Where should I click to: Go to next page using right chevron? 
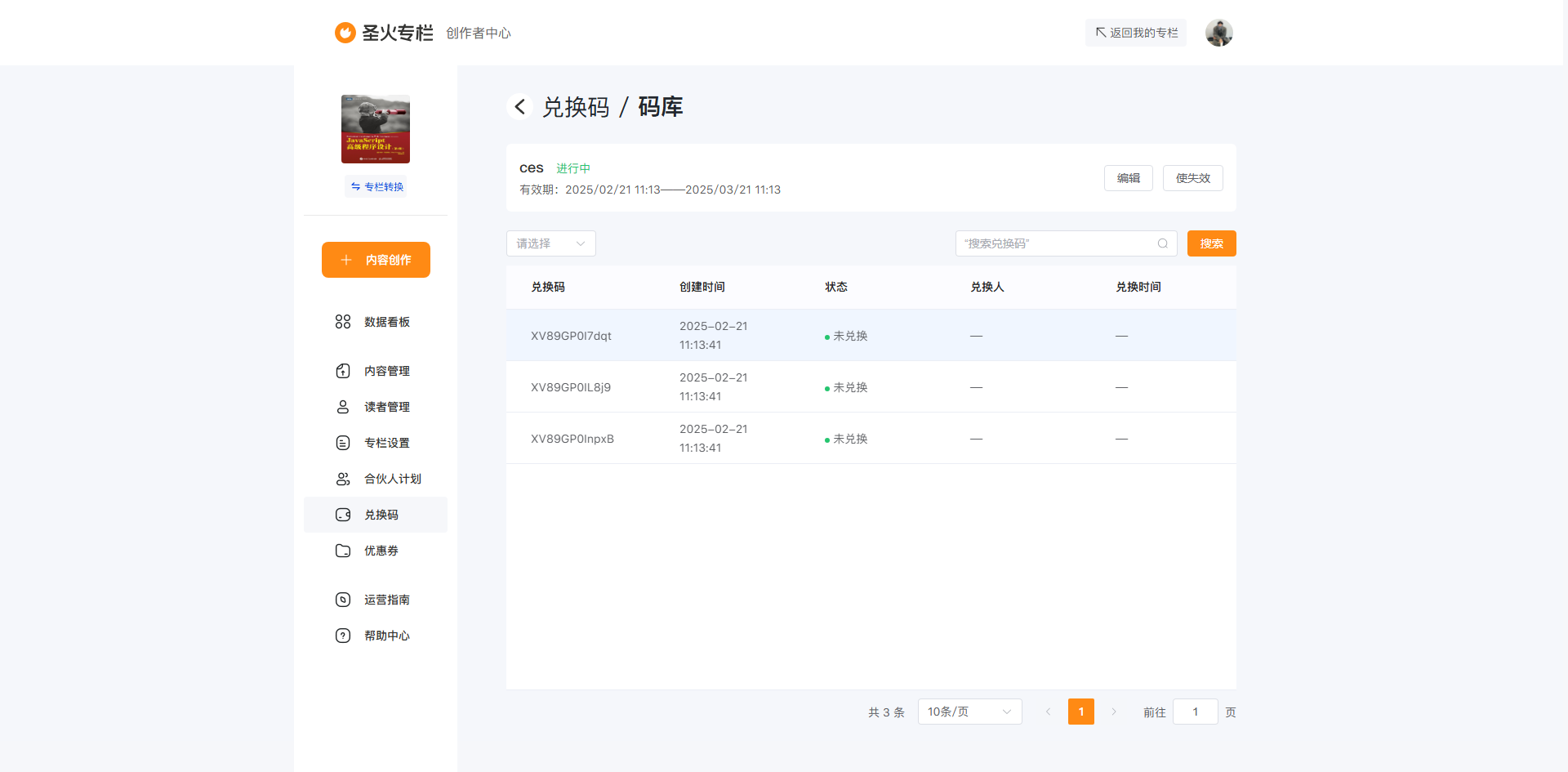pyautogui.click(x=1113, y=712)
